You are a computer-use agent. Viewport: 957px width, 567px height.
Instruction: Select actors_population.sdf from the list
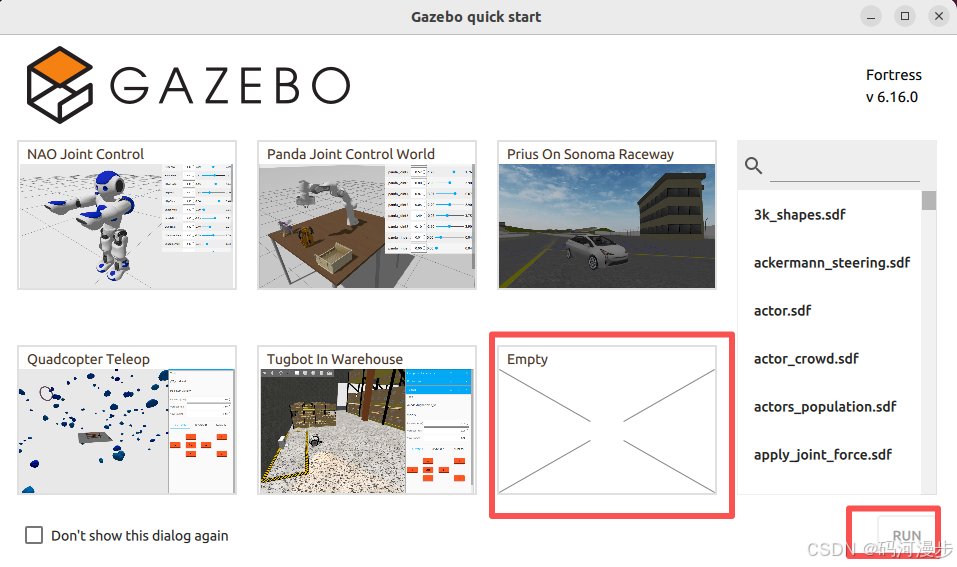(x=829, y=406)
